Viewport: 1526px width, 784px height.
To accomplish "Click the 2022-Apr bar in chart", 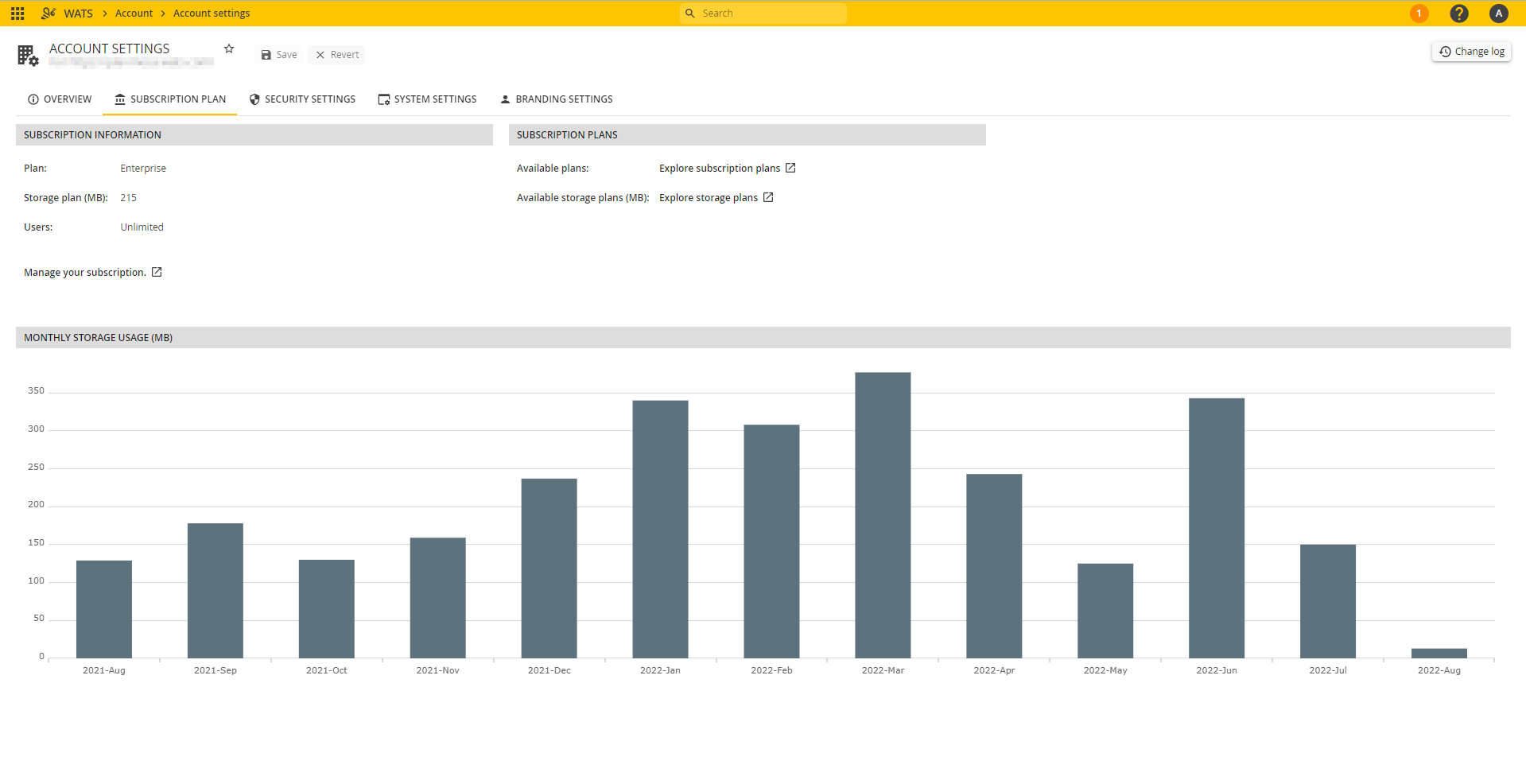I will [995, 566].
